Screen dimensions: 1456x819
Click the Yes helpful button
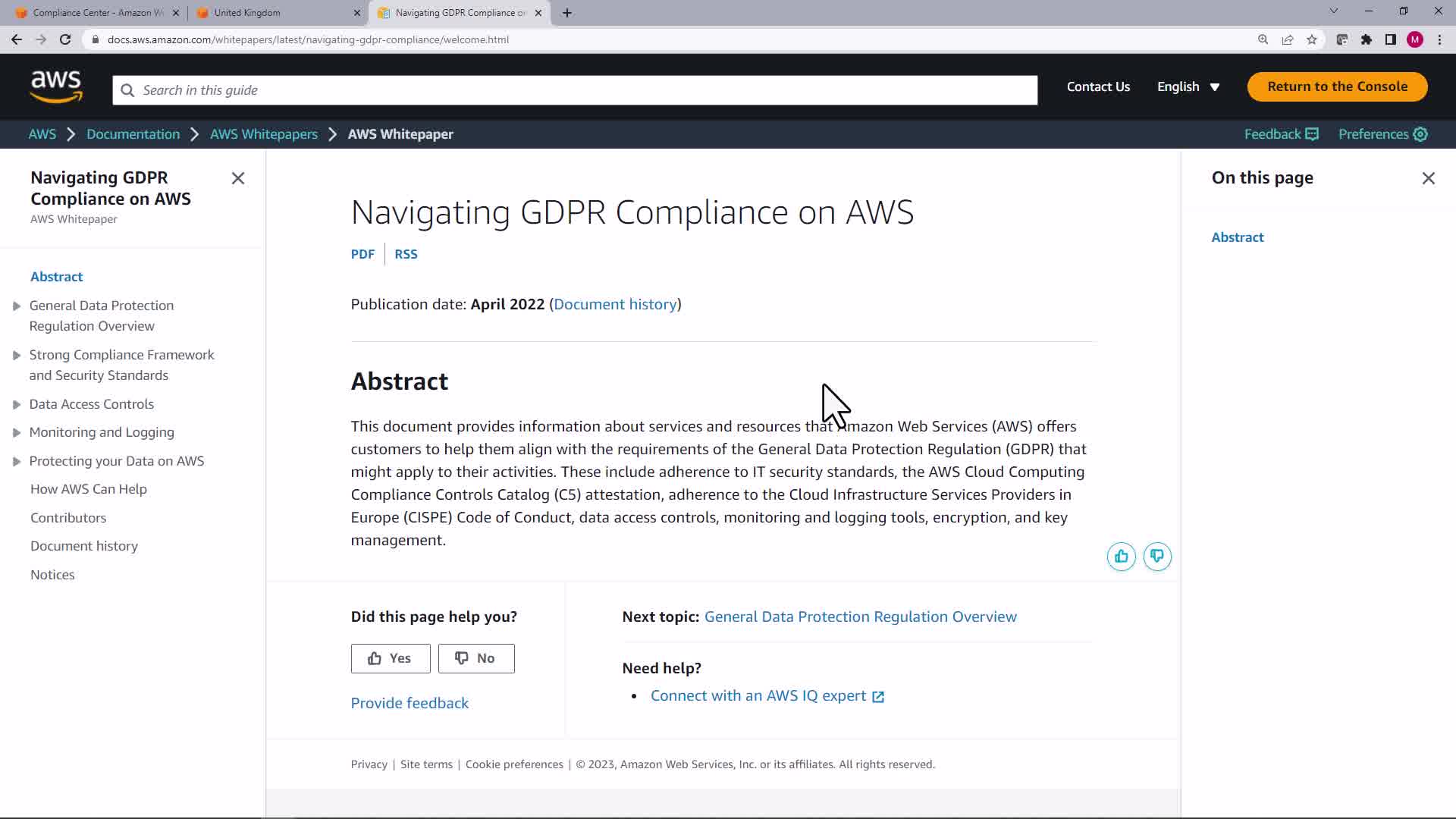point(391,658)
